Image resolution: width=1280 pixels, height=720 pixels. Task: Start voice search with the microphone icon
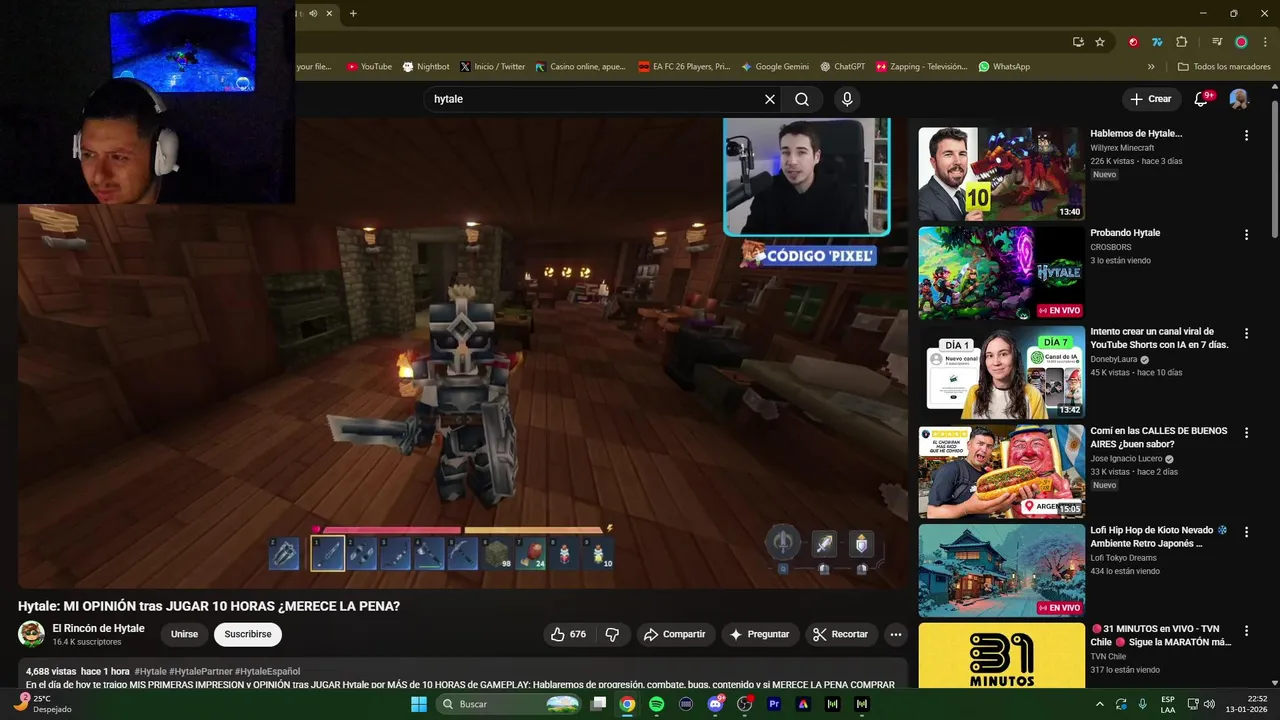click(847, 99)
